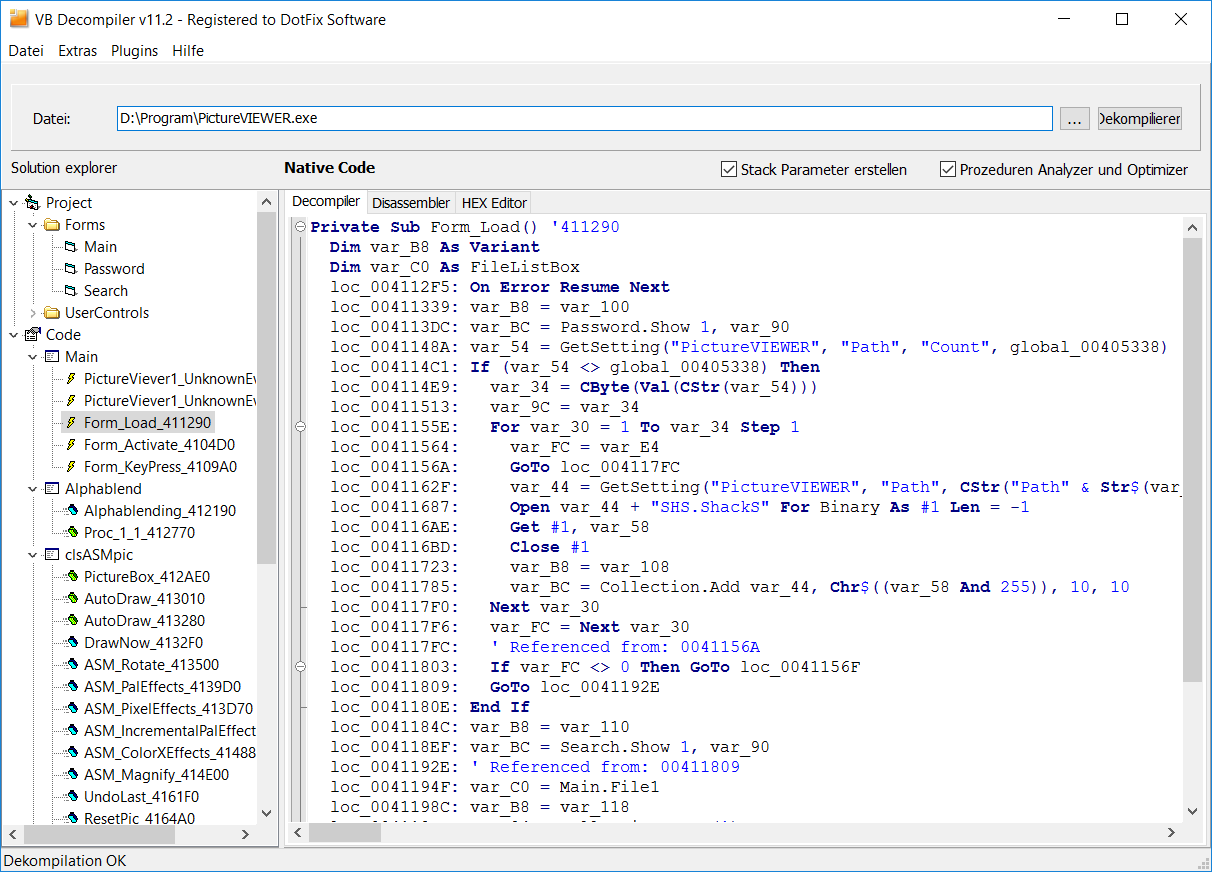The width and height of the screenshot is (1212, 872).
Task: Click the Alphablending_412190 procedure icon
Action: point(71,511)
